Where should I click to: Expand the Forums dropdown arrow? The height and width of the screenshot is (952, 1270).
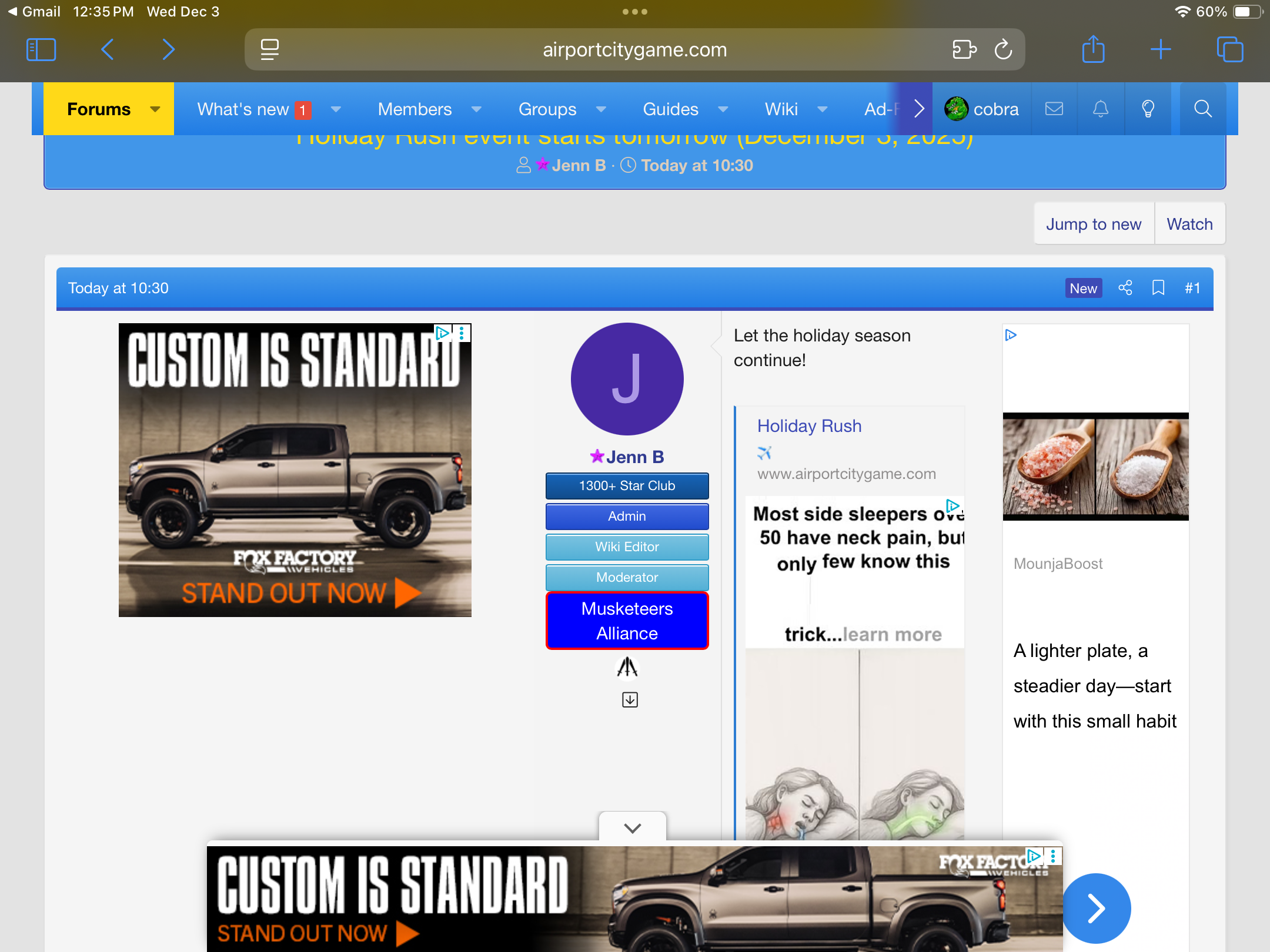click(x=155, y=109)
